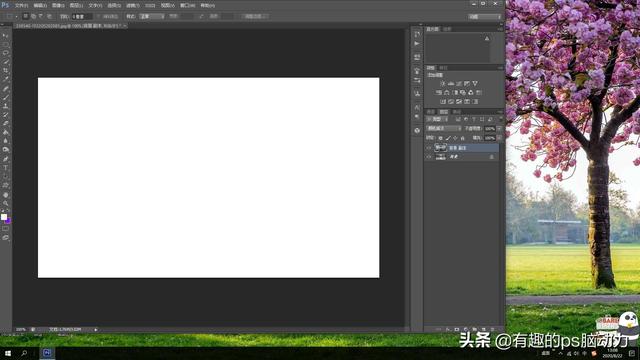
Task: Toggle visibility of the 背景 layer
Action: click(429, 157)
